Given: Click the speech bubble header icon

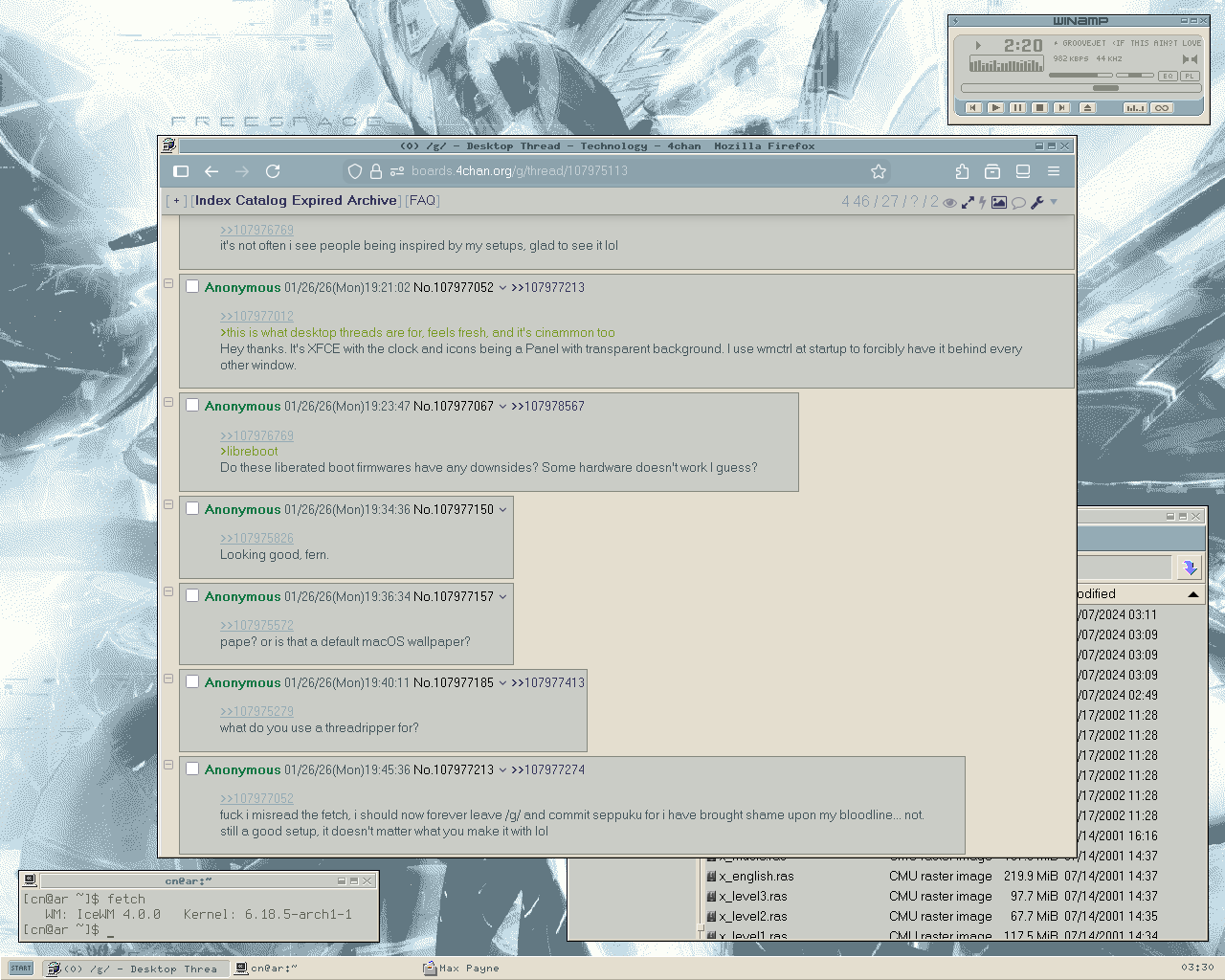Looking at the screenshot, I should coord(1018,202).
